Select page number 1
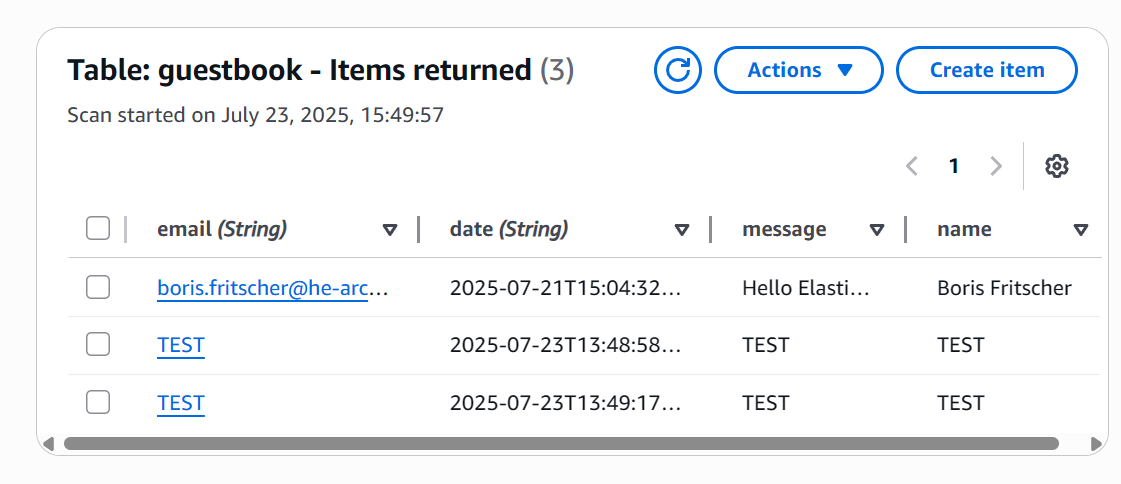This screenshot has height=484, width=1121. click(954, 166)
